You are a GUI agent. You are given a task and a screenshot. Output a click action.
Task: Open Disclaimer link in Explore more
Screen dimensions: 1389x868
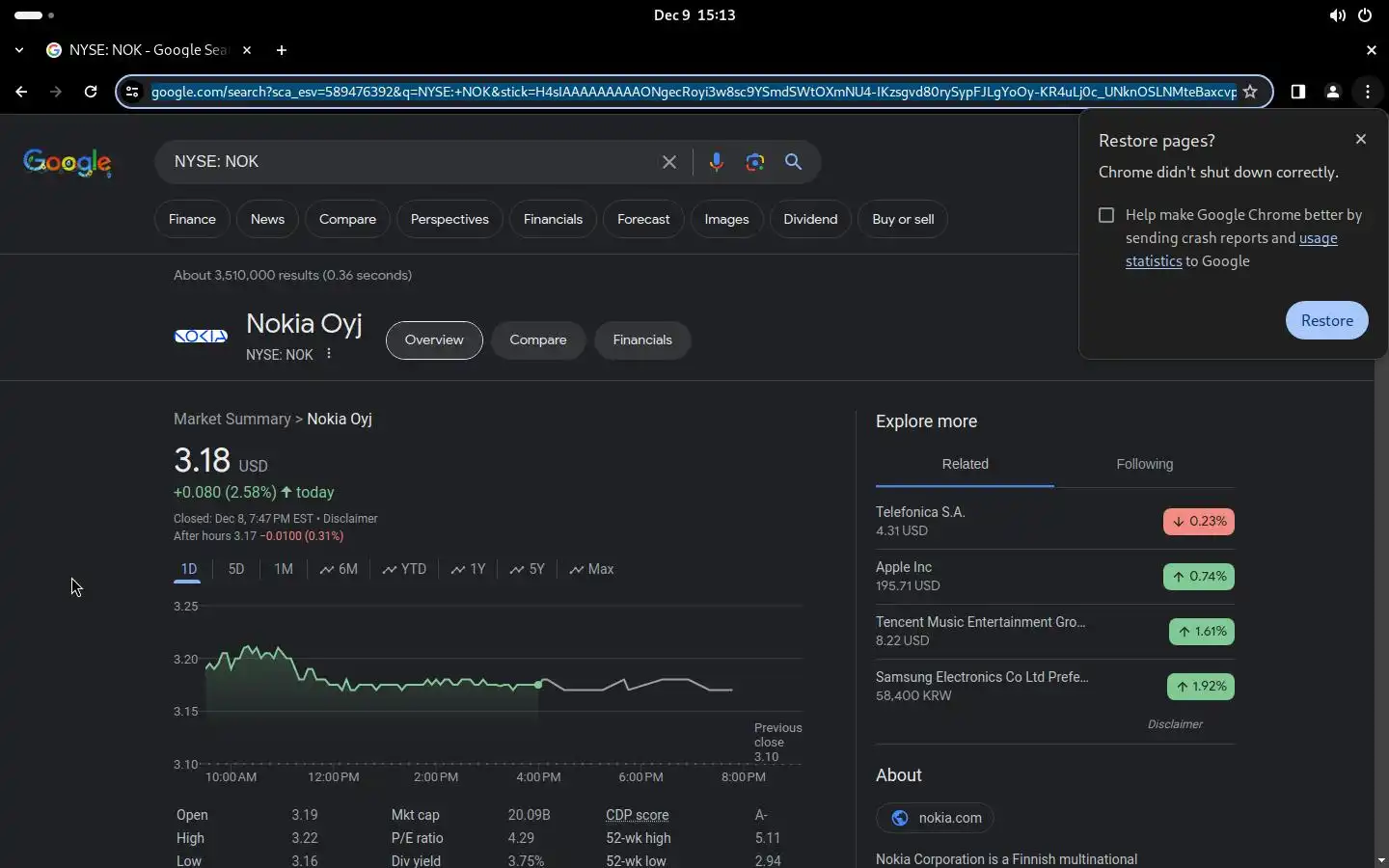tap(1175, 724)
